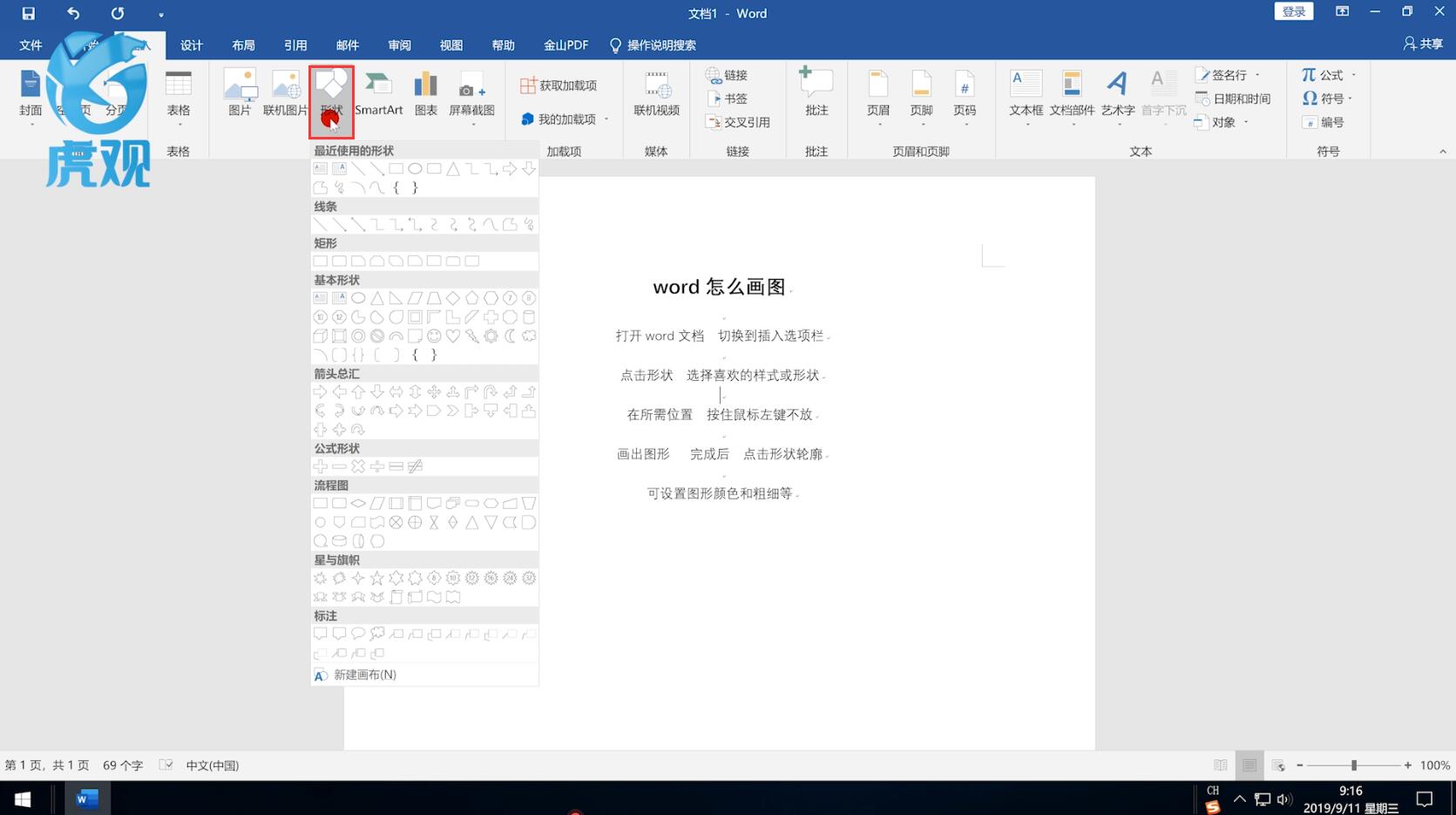Collapse the ribbon with the arrow
This screenshot has width=1456, height=815.
coord(1442,152)
